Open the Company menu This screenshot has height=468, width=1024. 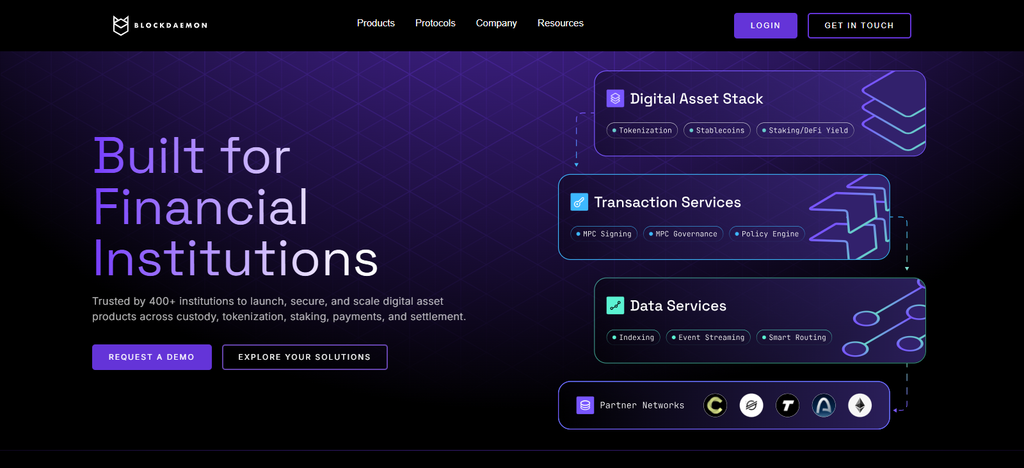click(x=496, y=23)
